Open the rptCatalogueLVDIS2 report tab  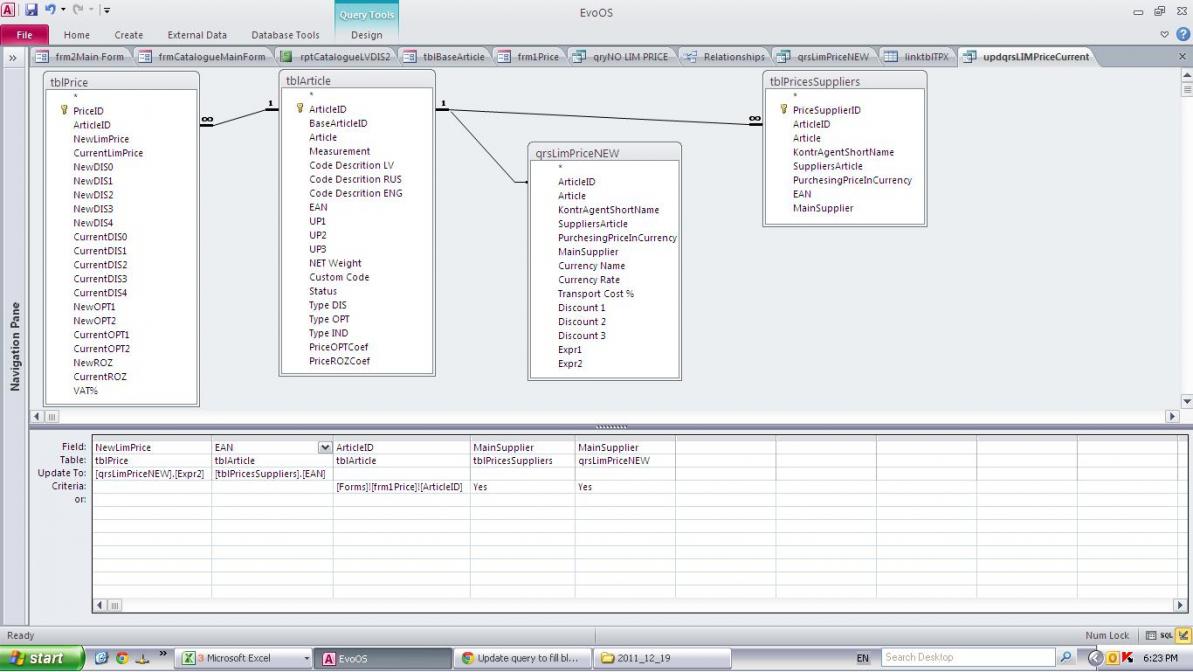point(336,57)
